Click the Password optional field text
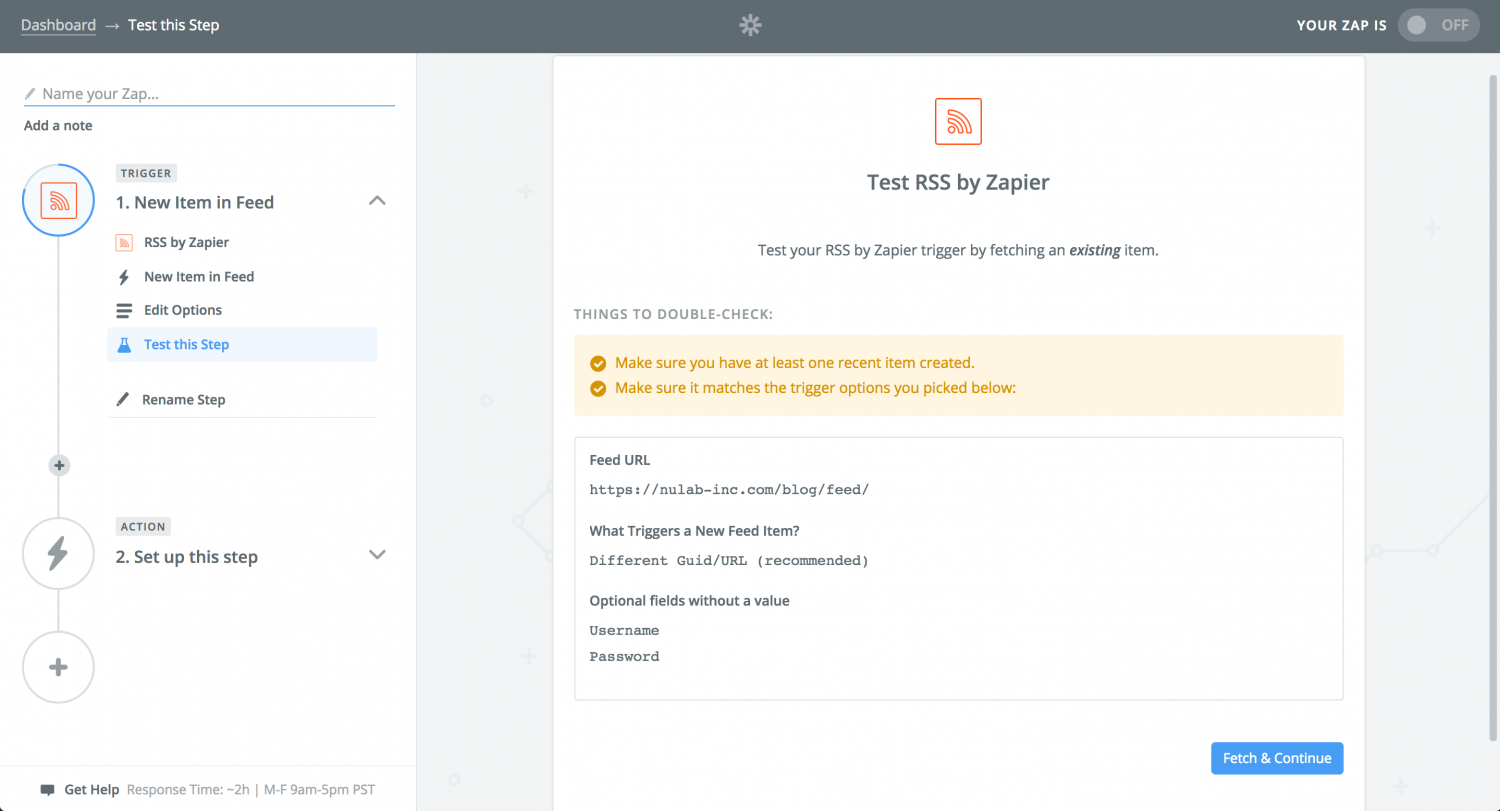Viewport: 1500px width, 811px height. pyautogui.click(x=624, y=657)
